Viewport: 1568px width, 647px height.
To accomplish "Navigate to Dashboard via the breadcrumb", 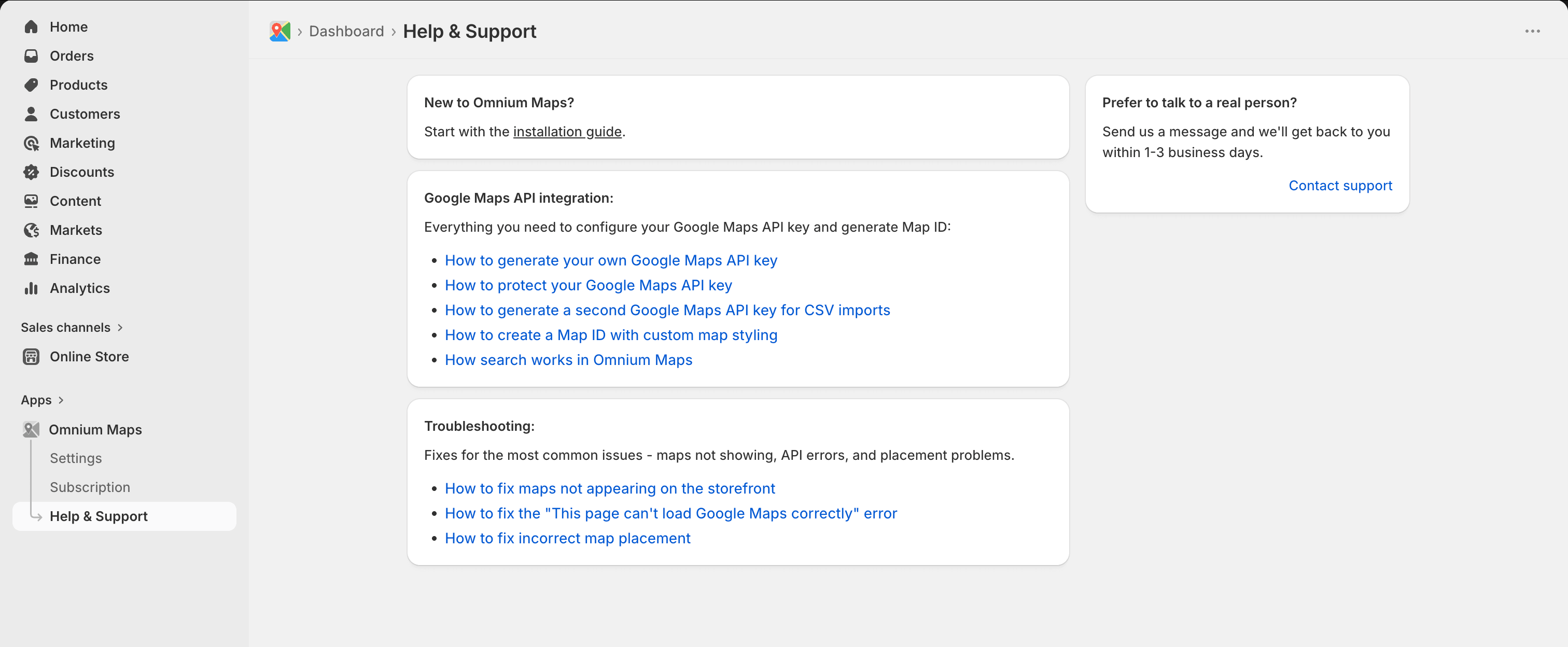I will [x=346, y=31].
